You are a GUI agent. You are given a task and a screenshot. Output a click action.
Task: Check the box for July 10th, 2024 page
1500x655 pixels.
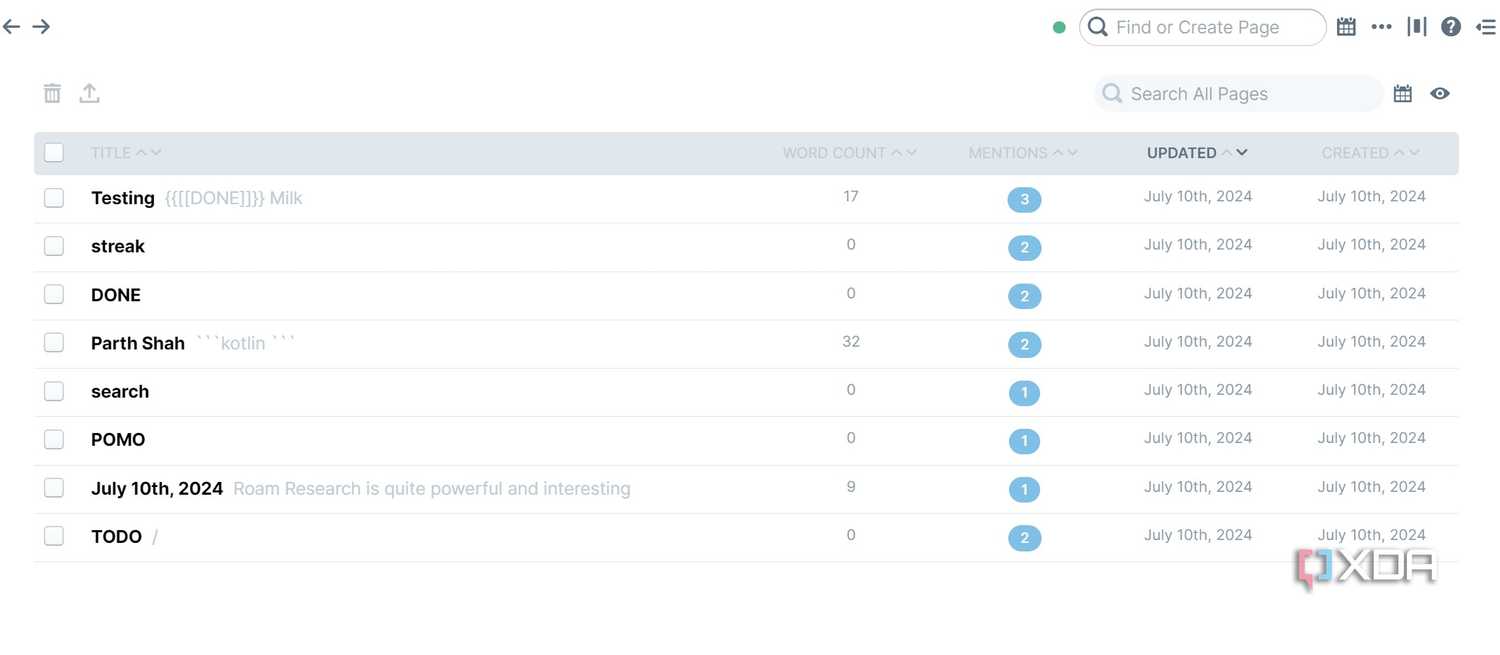tap(54, 488)
